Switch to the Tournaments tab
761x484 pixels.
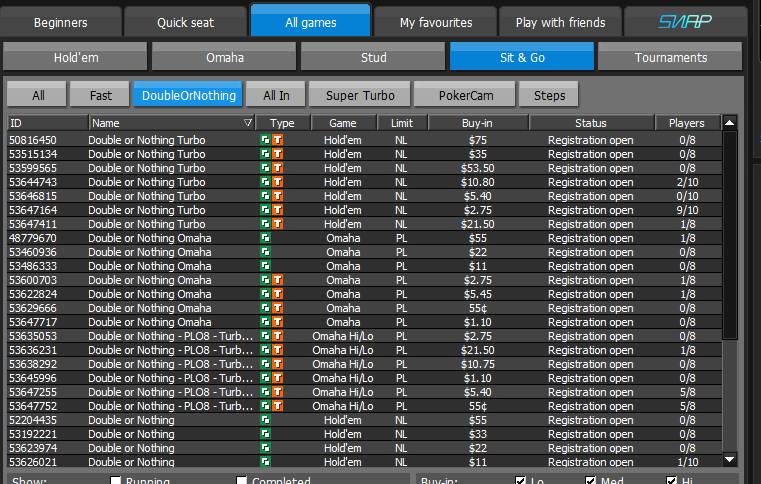click(670, 58)
